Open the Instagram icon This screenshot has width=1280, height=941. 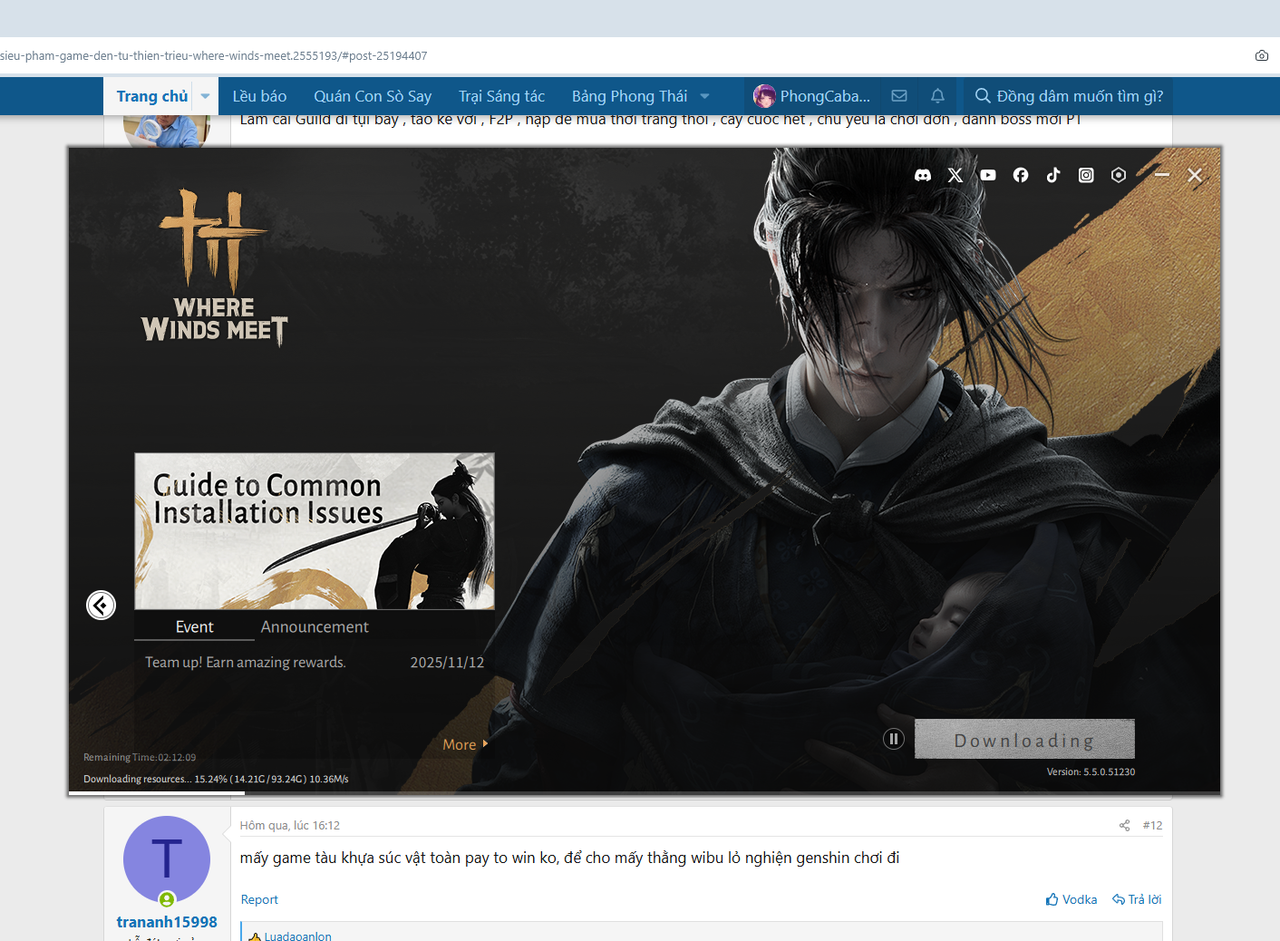1086,174
